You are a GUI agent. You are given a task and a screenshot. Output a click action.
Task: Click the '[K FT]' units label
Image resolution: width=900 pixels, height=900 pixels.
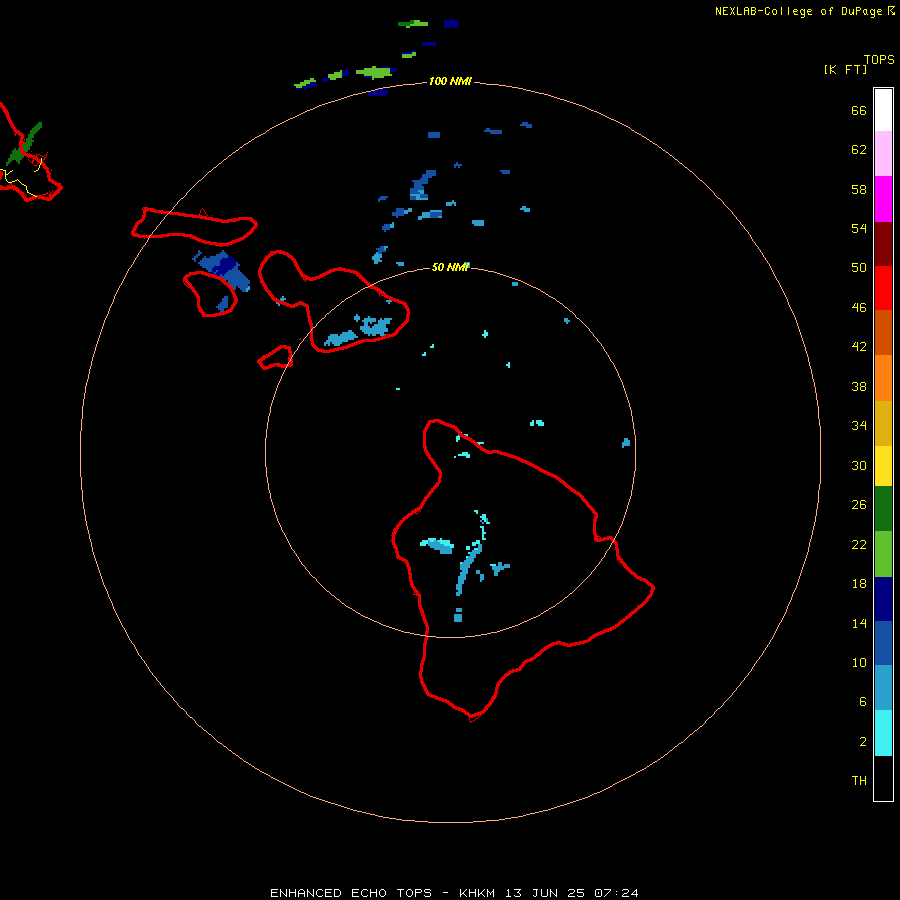[845, 70]
